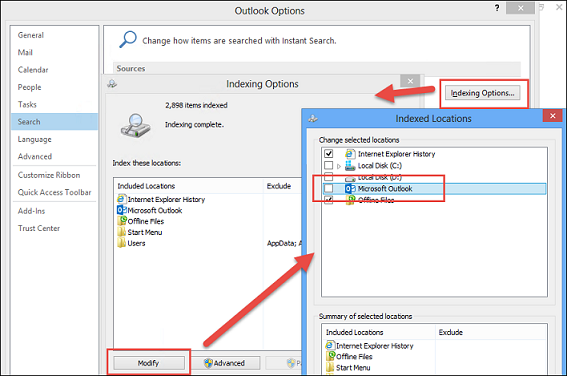
Task: Select Start Menu in Indexing Options list
Action: coord(145,232)
